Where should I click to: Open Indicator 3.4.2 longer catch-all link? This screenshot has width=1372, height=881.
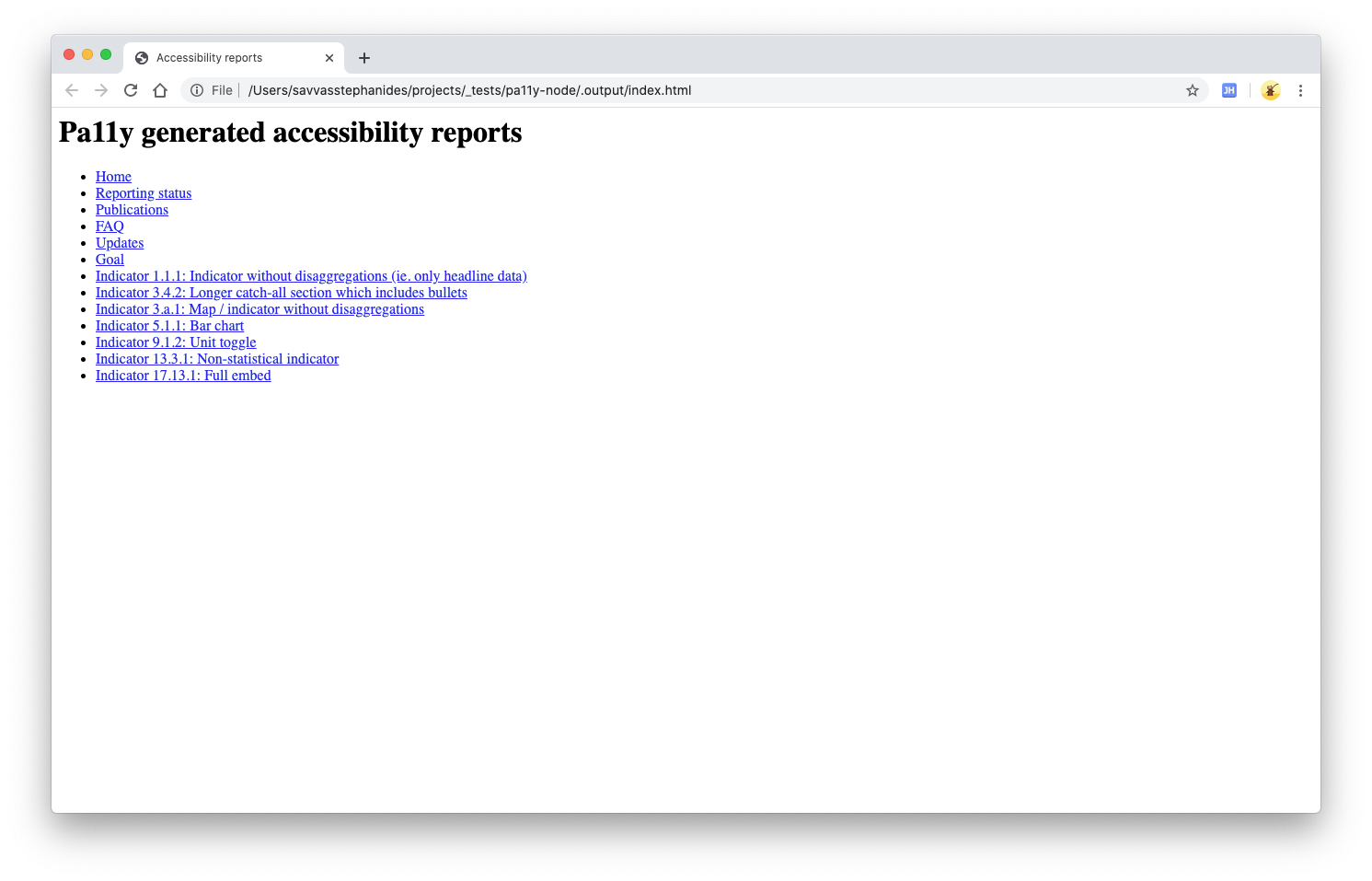(282, 293)
